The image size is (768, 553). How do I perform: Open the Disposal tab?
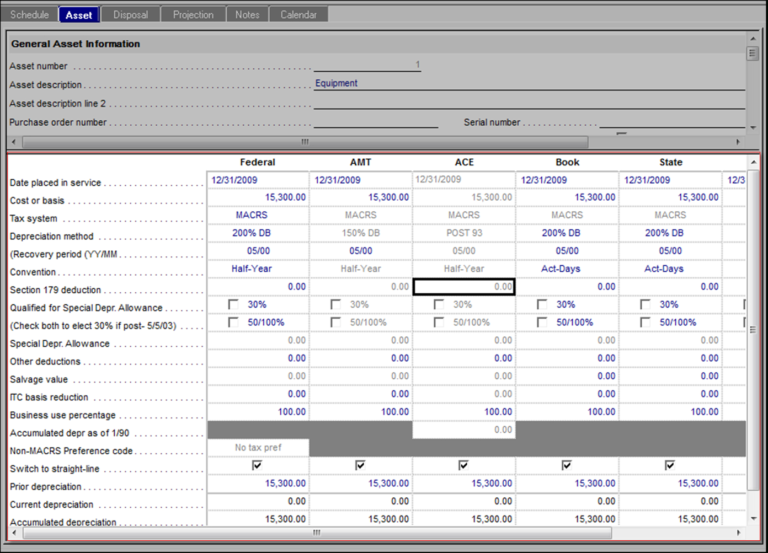130,15
